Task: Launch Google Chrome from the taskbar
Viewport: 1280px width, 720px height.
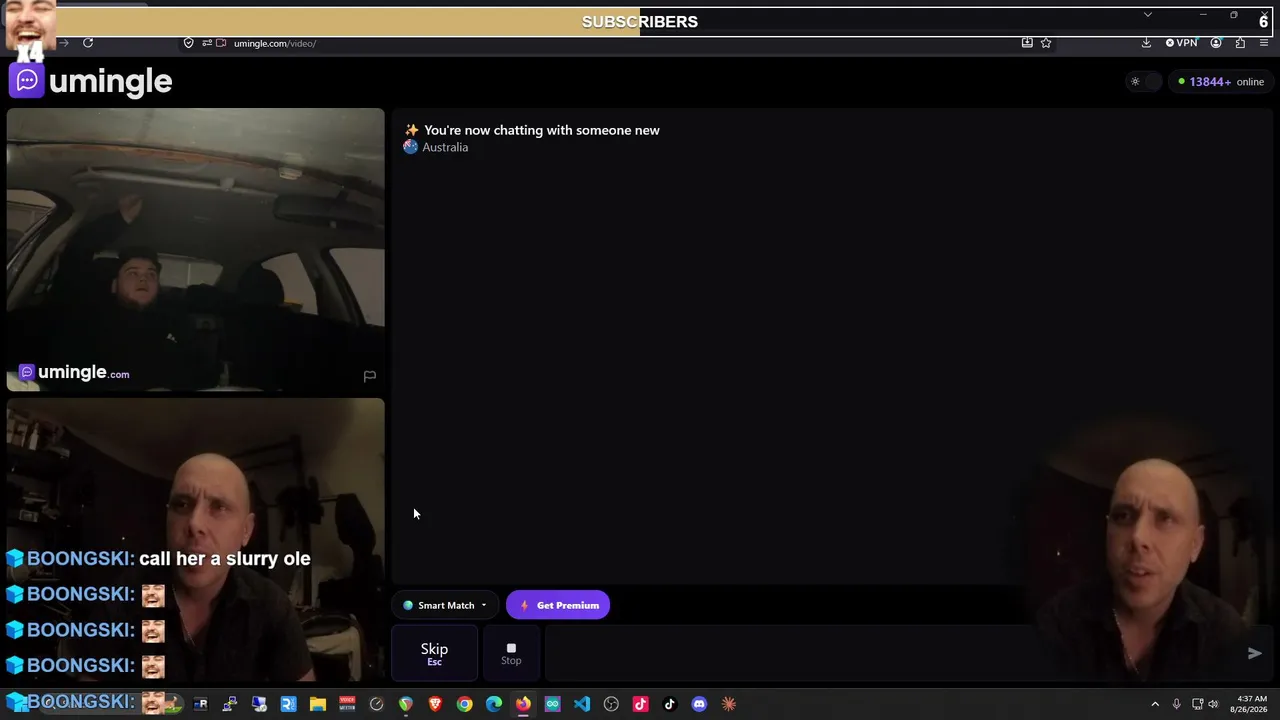Action: click(464, 704)
